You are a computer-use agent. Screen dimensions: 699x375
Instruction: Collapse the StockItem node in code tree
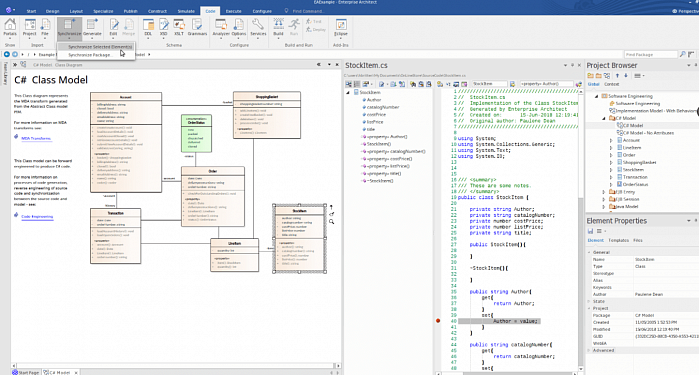tap(348, 93)
